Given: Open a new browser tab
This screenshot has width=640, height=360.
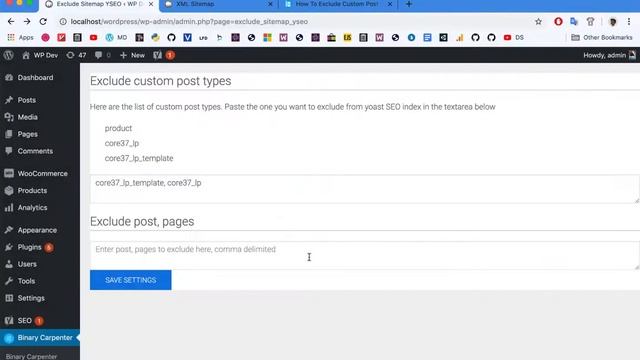Looking at the screenshot, I should click(x=409, y=4).
